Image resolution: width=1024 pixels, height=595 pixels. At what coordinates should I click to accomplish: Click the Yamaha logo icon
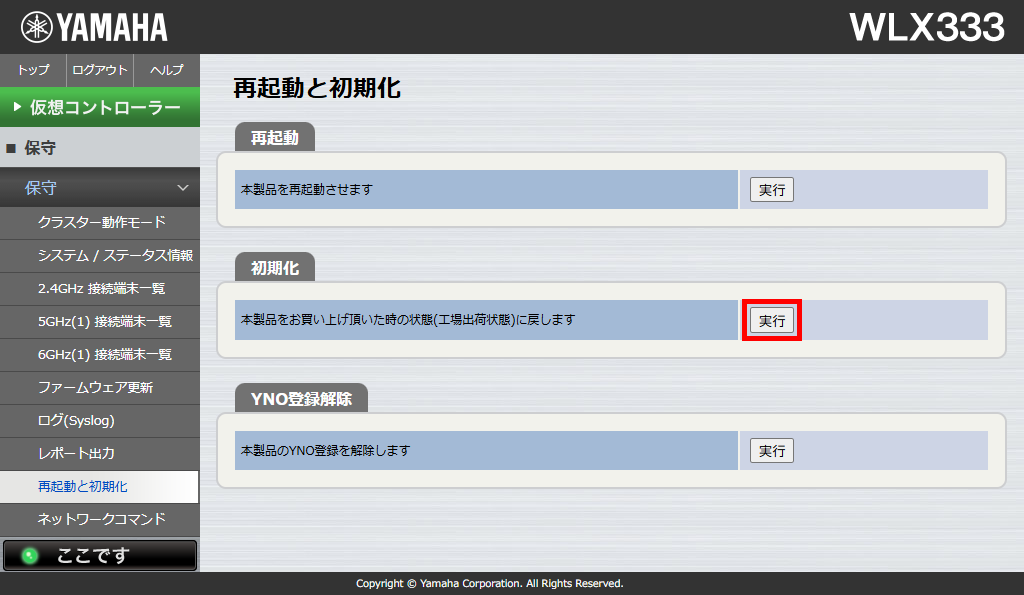point(37,27)
